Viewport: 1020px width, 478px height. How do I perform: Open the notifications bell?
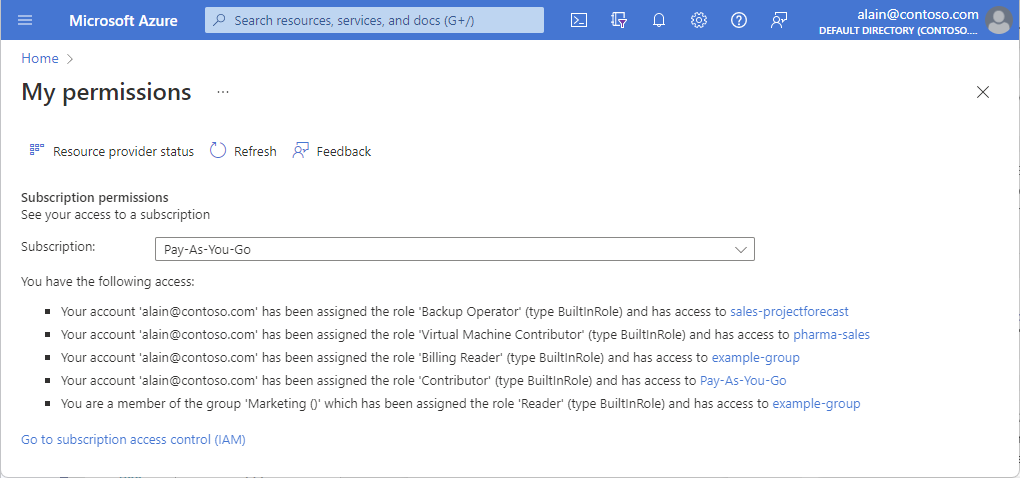point(659,20)
